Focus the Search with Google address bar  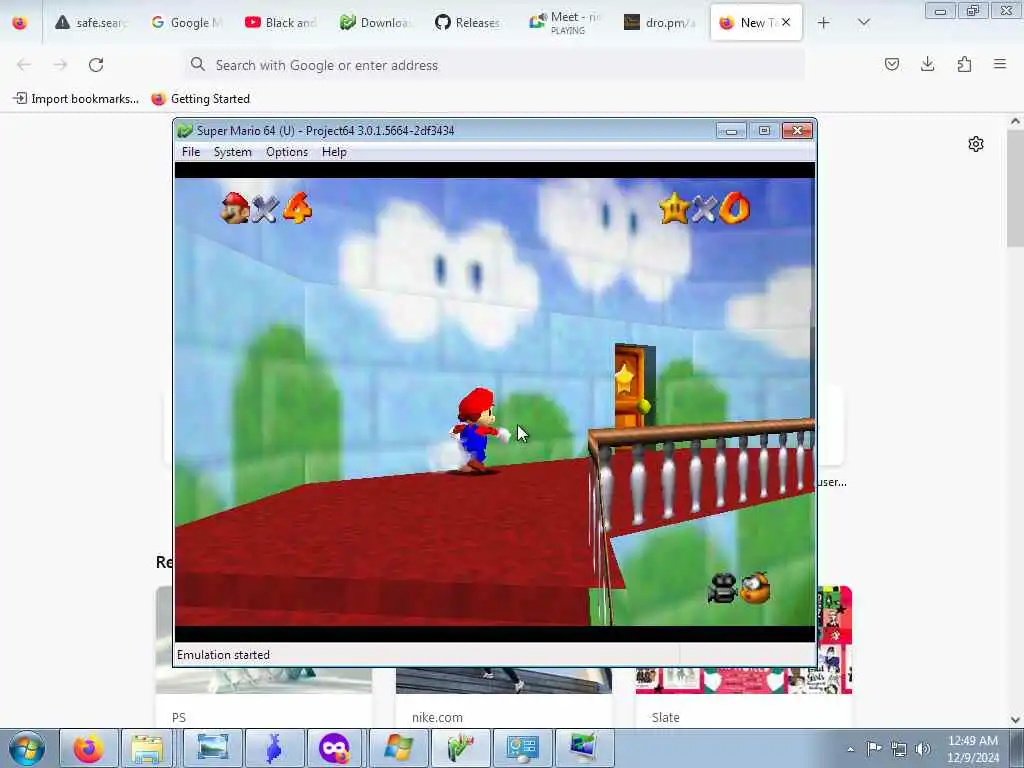point(494,65)
